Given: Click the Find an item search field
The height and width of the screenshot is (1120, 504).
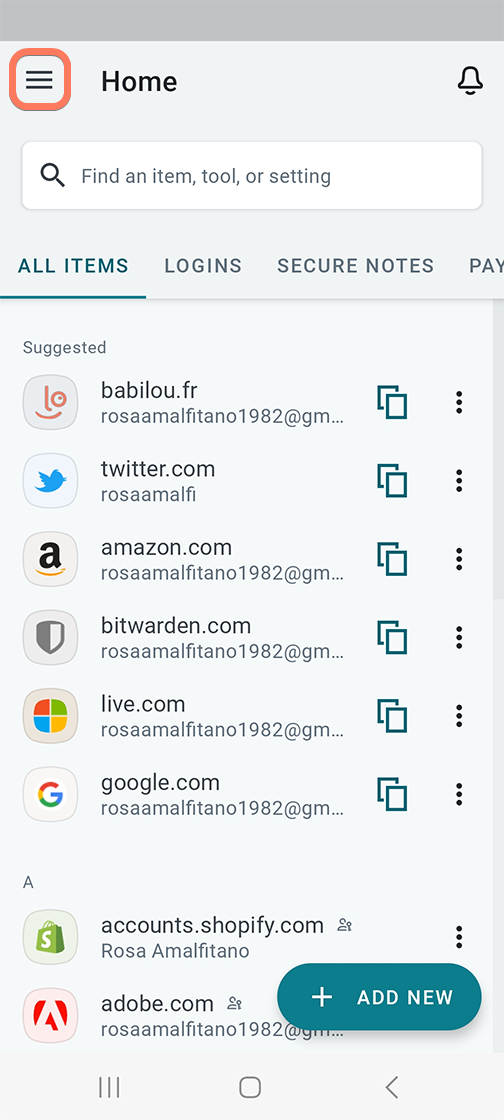Looking at the screenshot, I should point(252,176).
